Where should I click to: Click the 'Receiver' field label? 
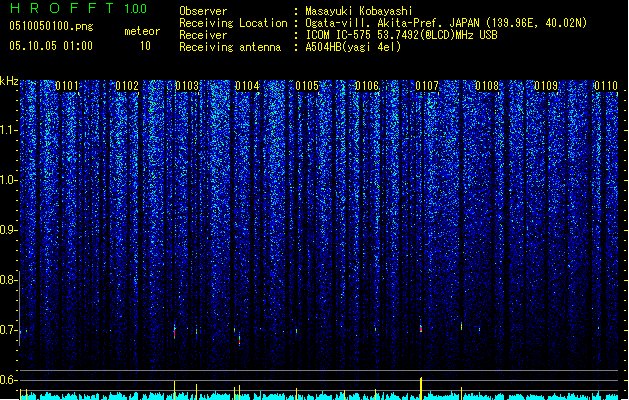click(x=203, y=35)
